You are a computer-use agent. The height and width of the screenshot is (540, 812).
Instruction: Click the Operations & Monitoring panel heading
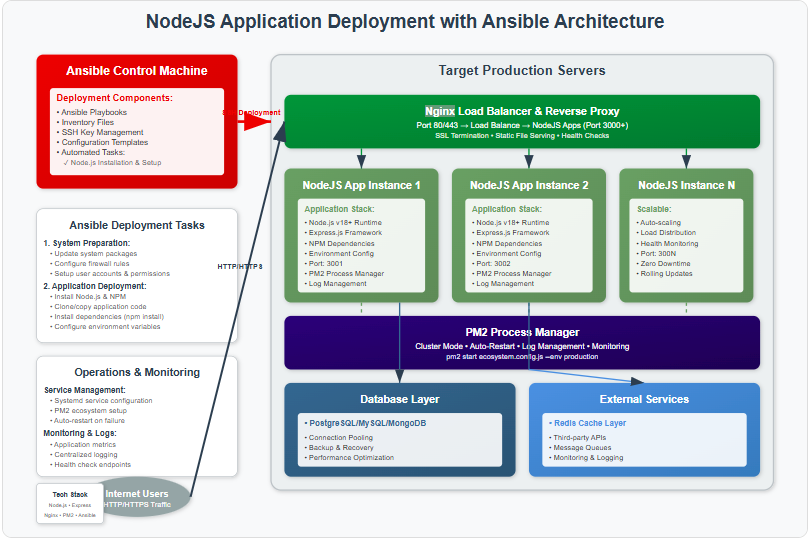(137, 372)
